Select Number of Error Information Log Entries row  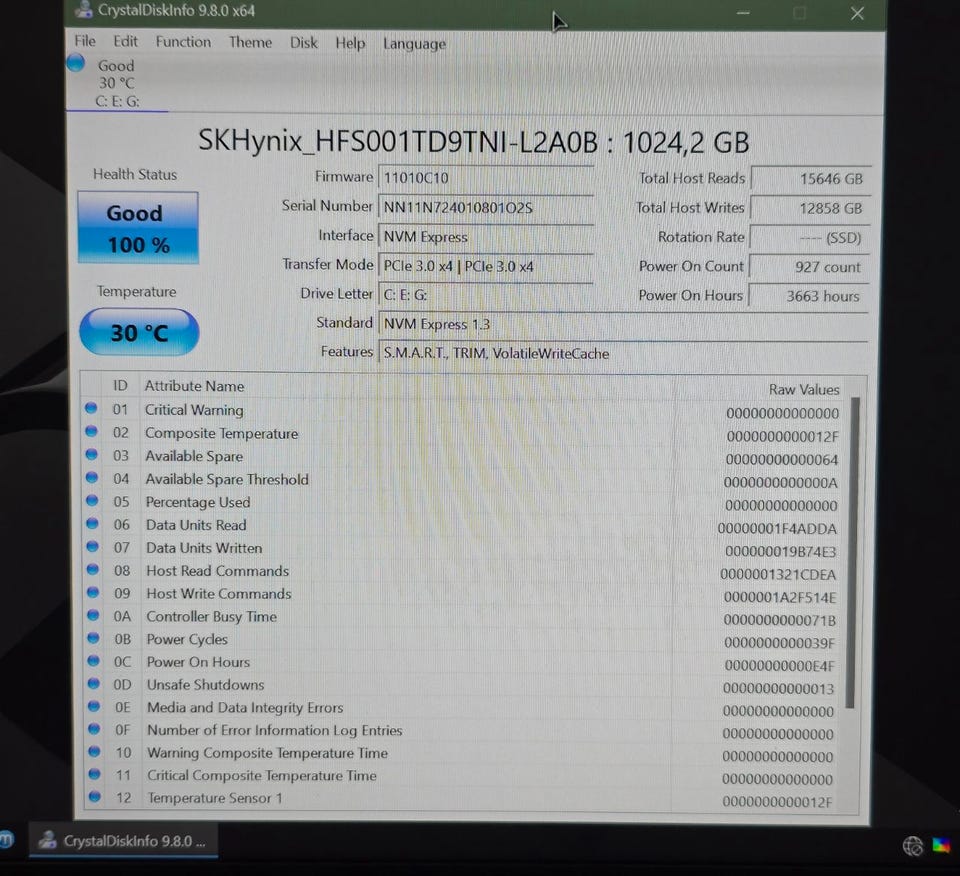point(463,731)
